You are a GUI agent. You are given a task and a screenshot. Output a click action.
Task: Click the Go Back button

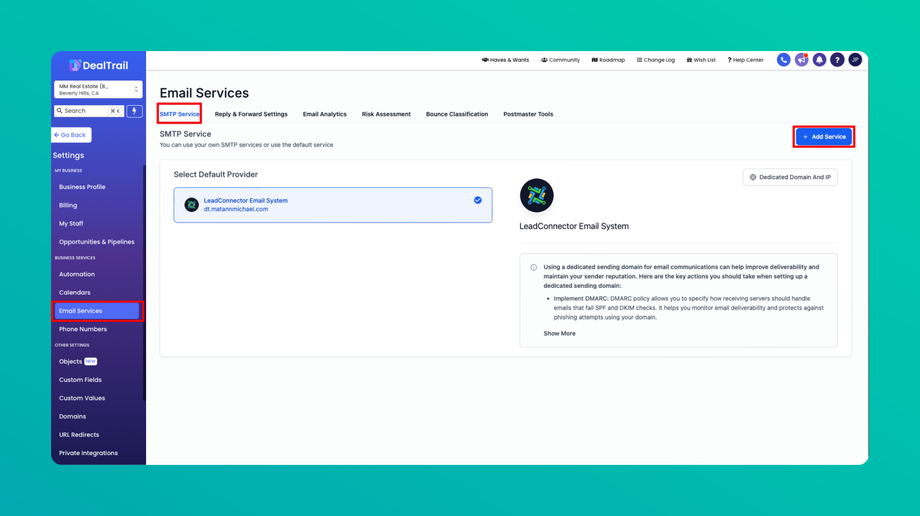pos(71,135)
